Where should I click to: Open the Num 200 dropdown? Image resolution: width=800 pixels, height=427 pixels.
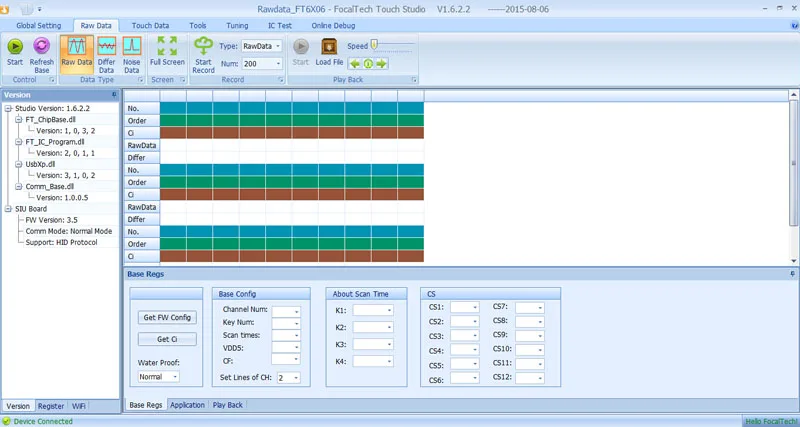pos(278,64)
